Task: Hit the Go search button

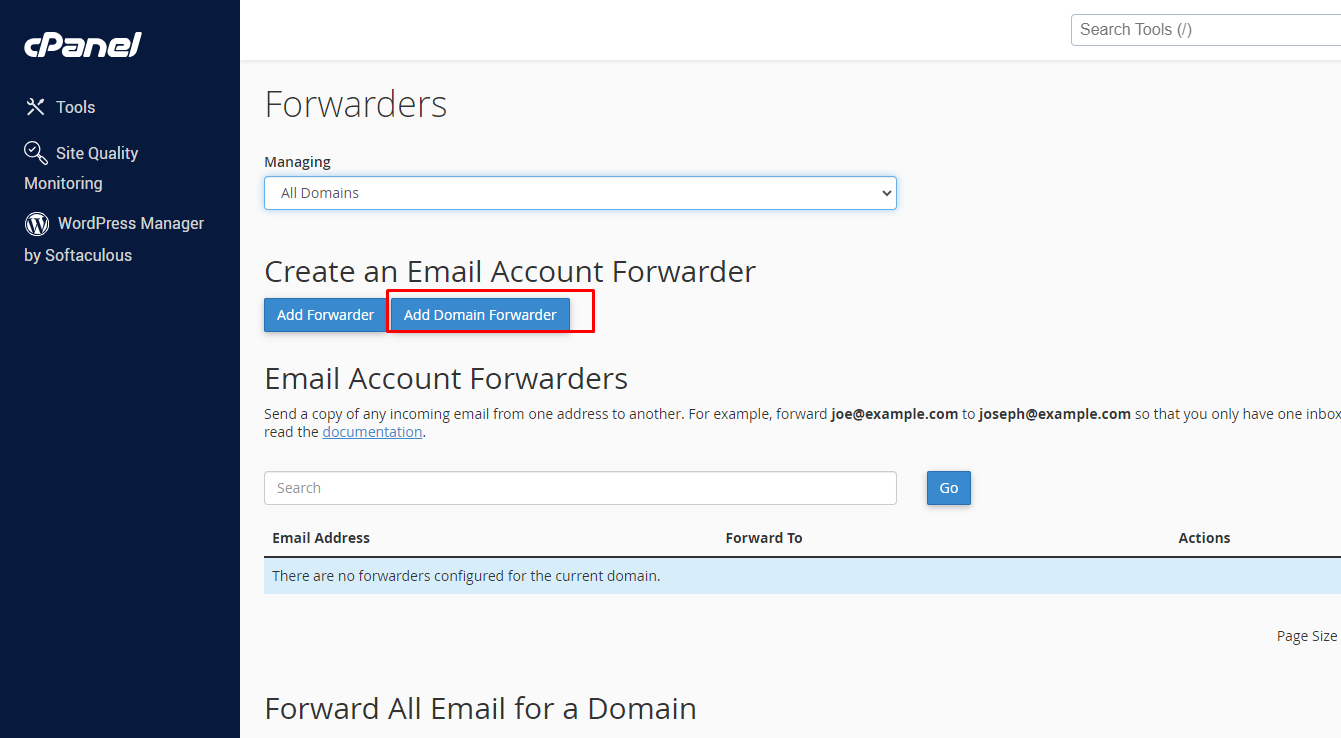Action: [948, 488]
